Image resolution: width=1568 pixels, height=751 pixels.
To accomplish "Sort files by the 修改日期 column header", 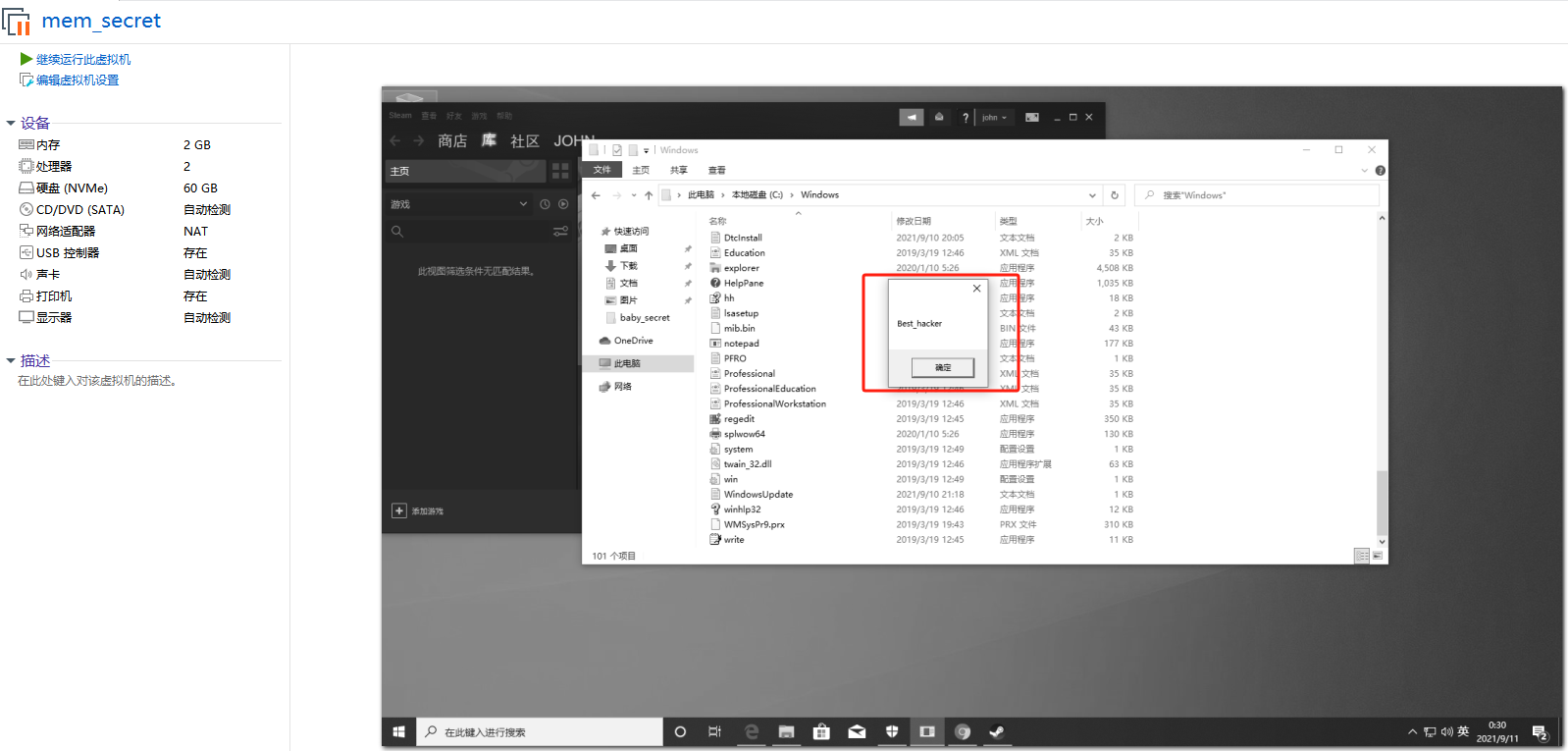I will pos(914,222).
